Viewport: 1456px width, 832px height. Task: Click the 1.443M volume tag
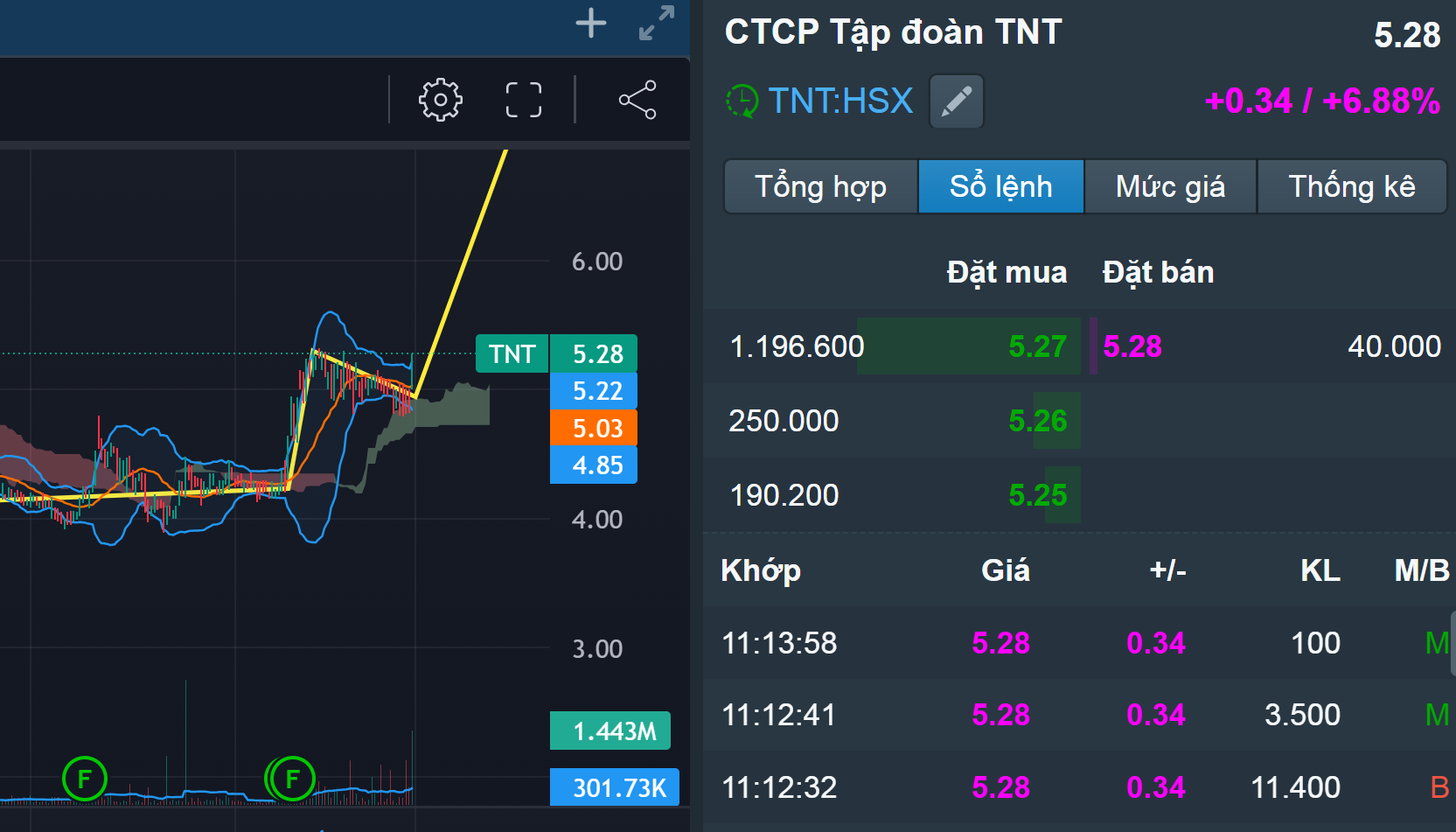click(610, 731)
